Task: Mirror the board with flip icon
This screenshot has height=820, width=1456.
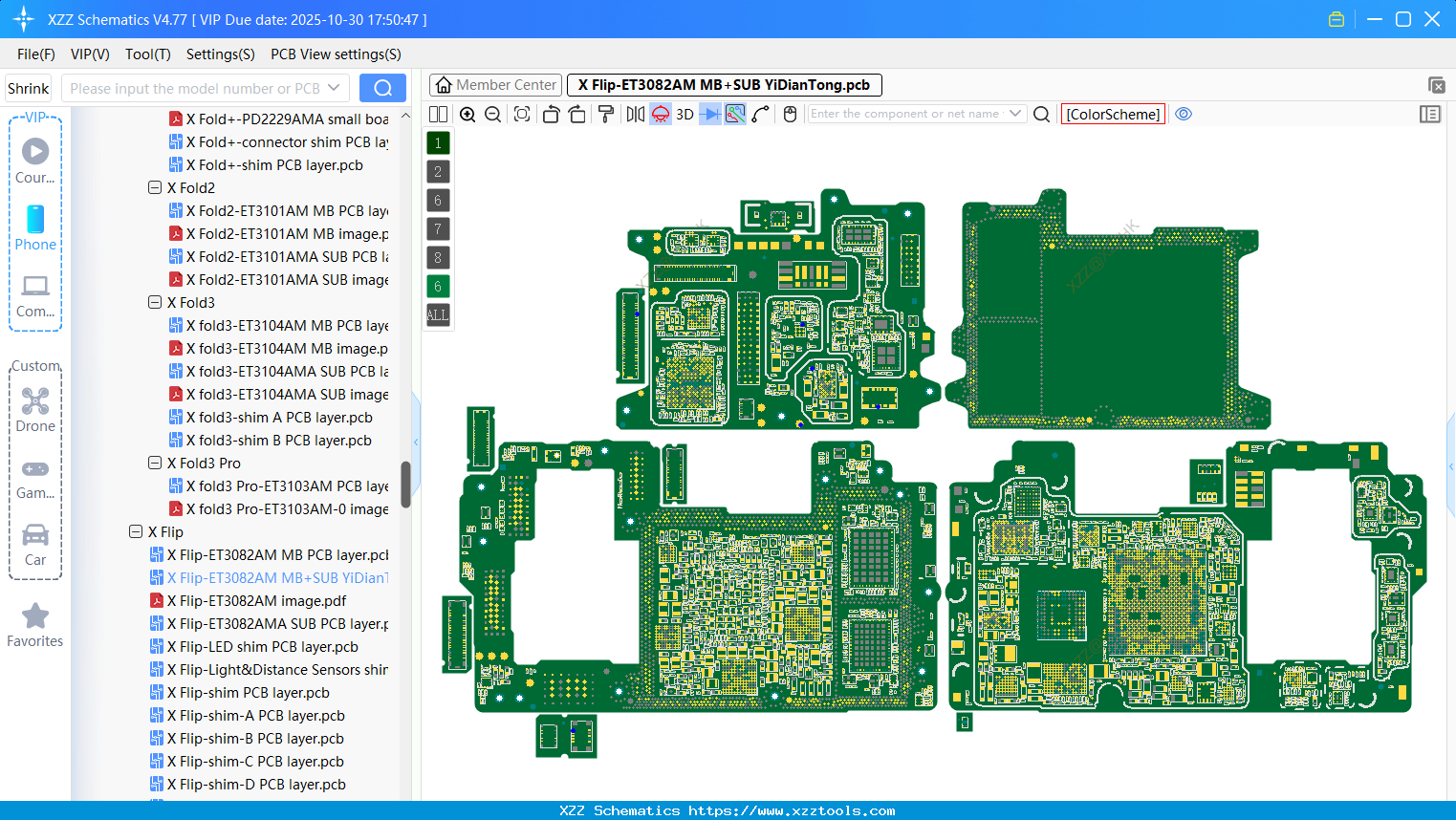Action: tap(635, 114)
